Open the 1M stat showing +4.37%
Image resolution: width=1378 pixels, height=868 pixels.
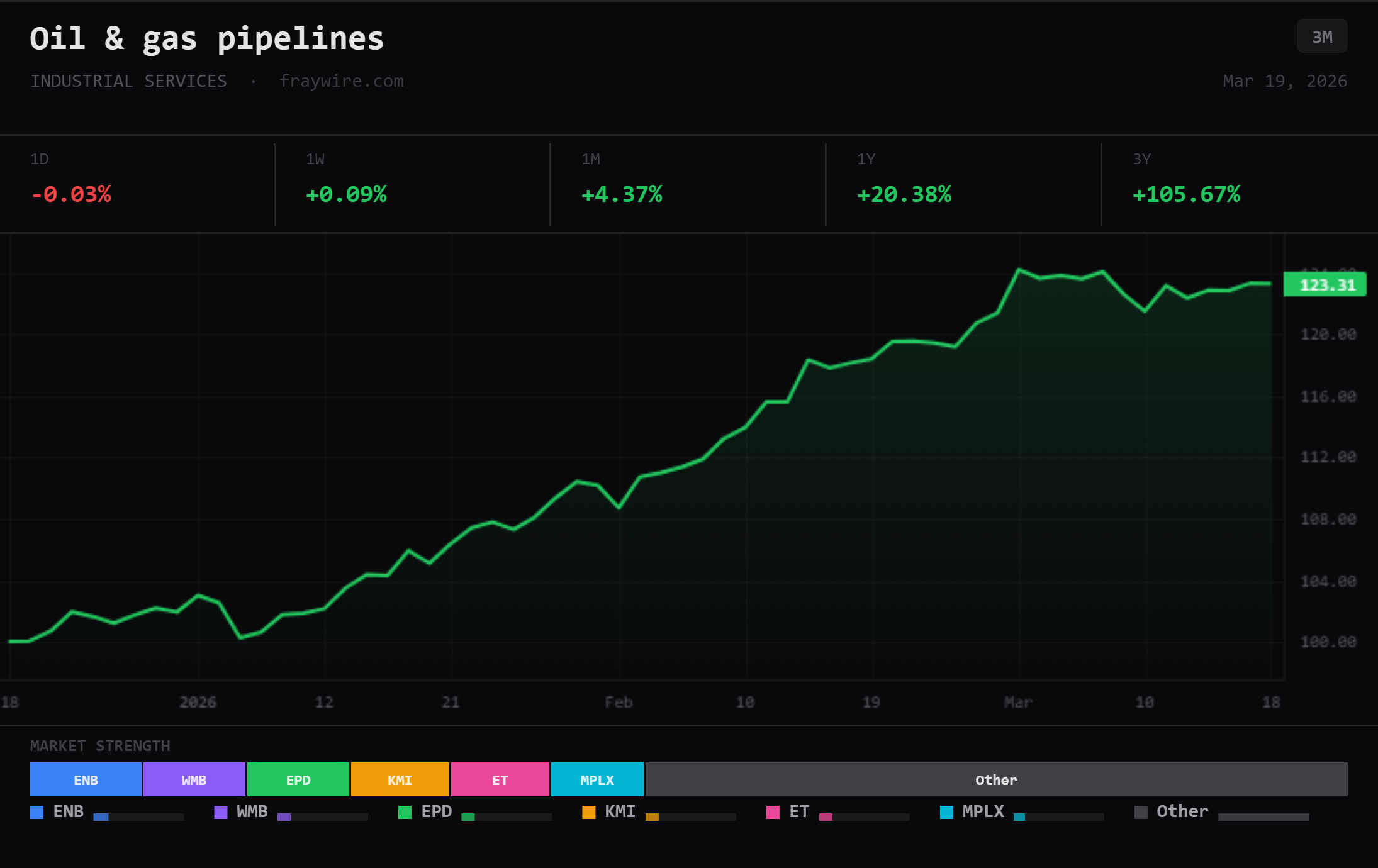(622, 194)
